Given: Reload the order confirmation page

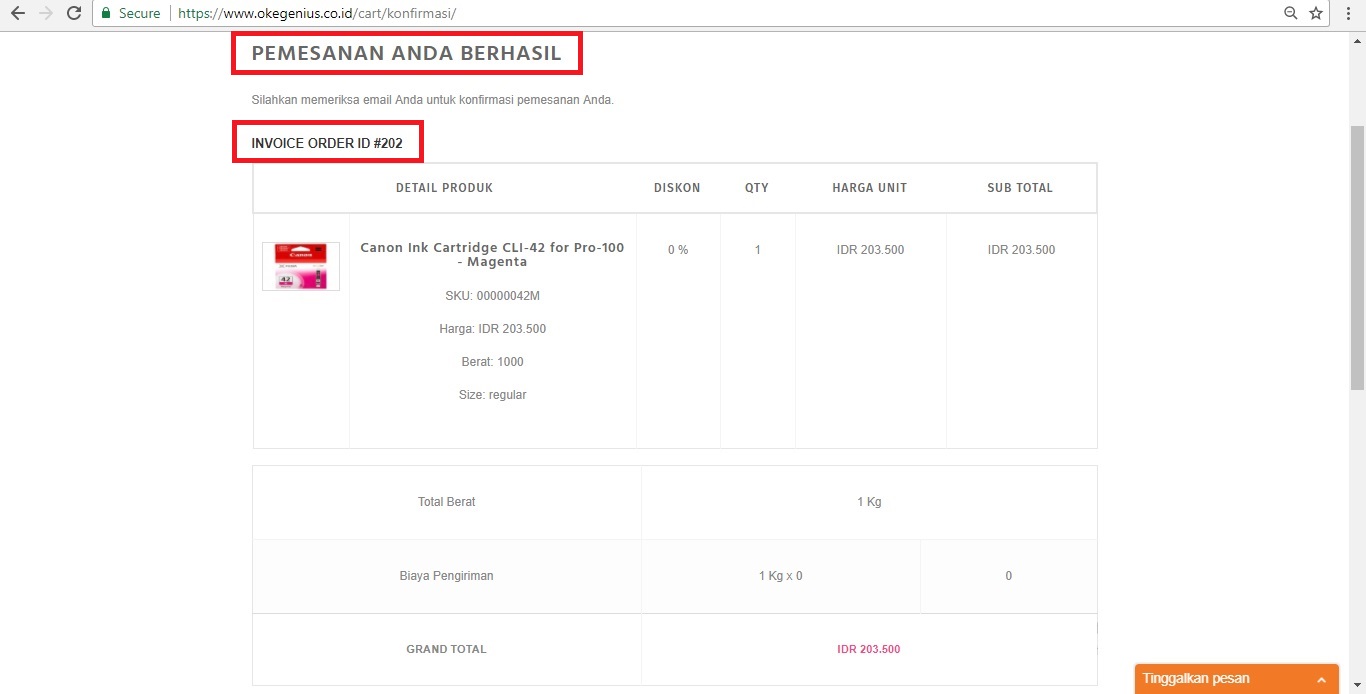Looking at the screenshot, I should [73, 14].
